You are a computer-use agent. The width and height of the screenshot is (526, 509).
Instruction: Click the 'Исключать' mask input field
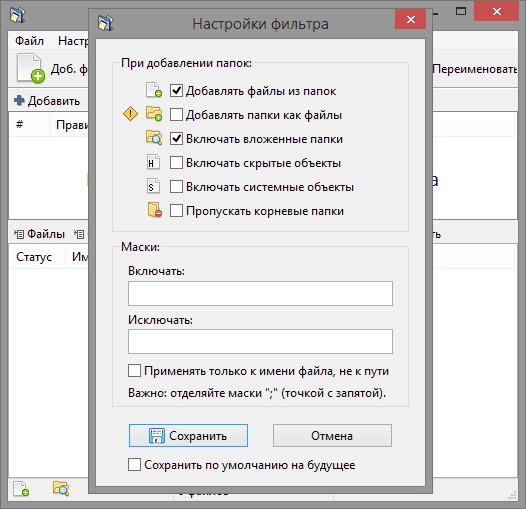click(x=260, y=342)
